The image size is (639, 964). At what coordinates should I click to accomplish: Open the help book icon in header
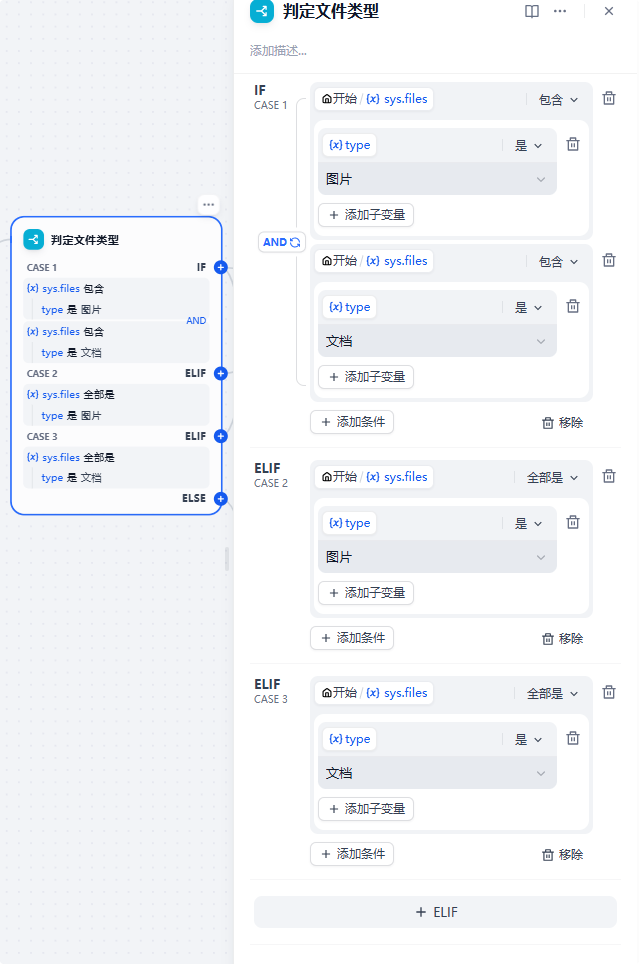532,11
